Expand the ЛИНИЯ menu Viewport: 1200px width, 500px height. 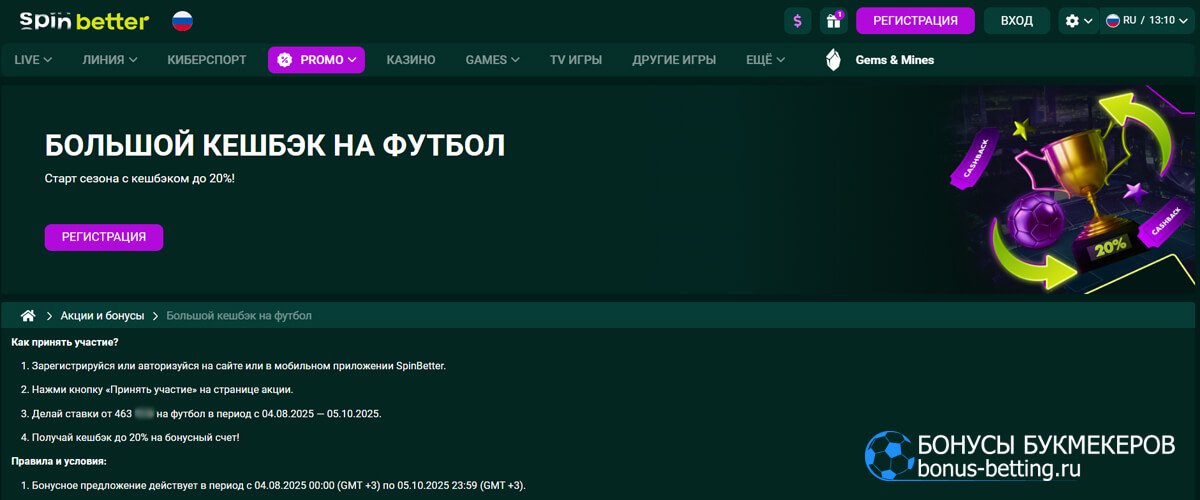click(110, 60)
